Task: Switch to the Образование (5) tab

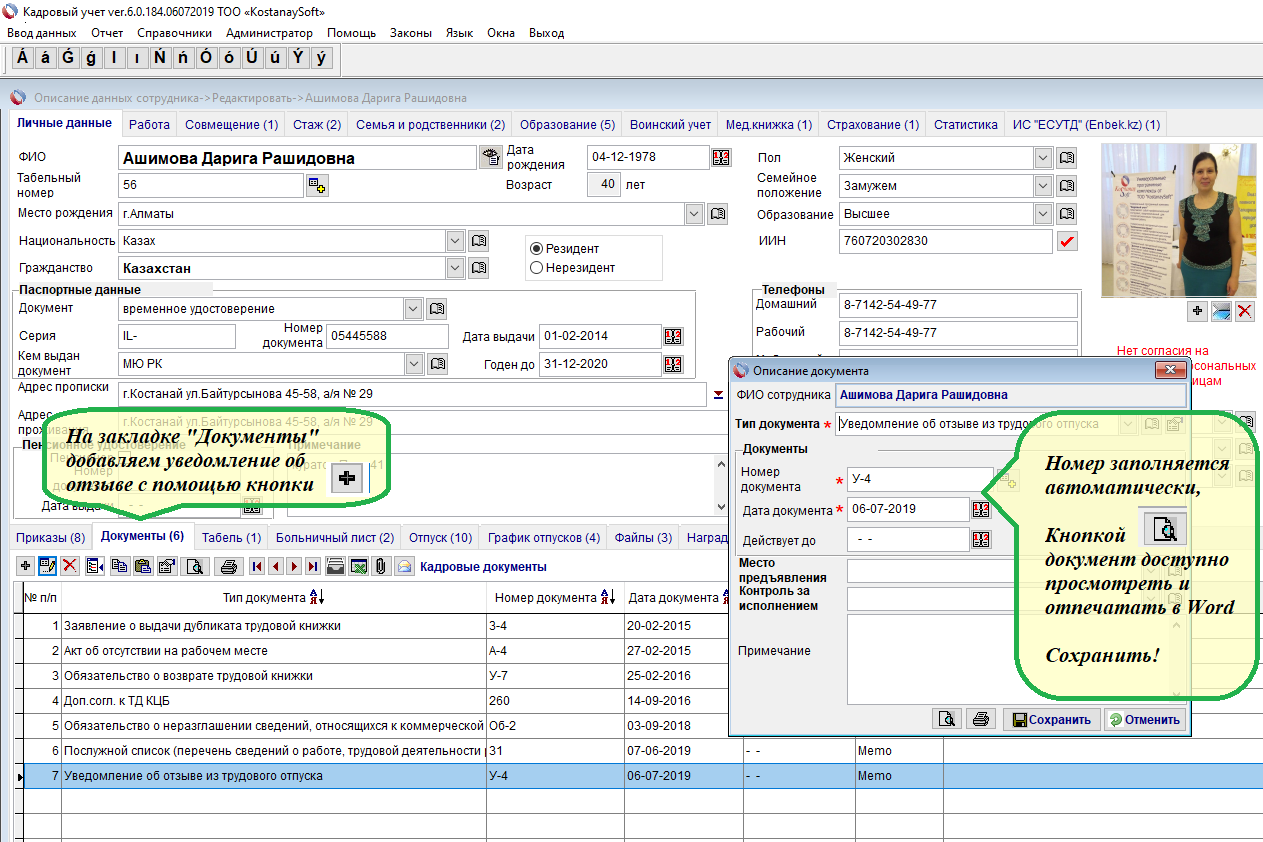Action: click(567, 125)
